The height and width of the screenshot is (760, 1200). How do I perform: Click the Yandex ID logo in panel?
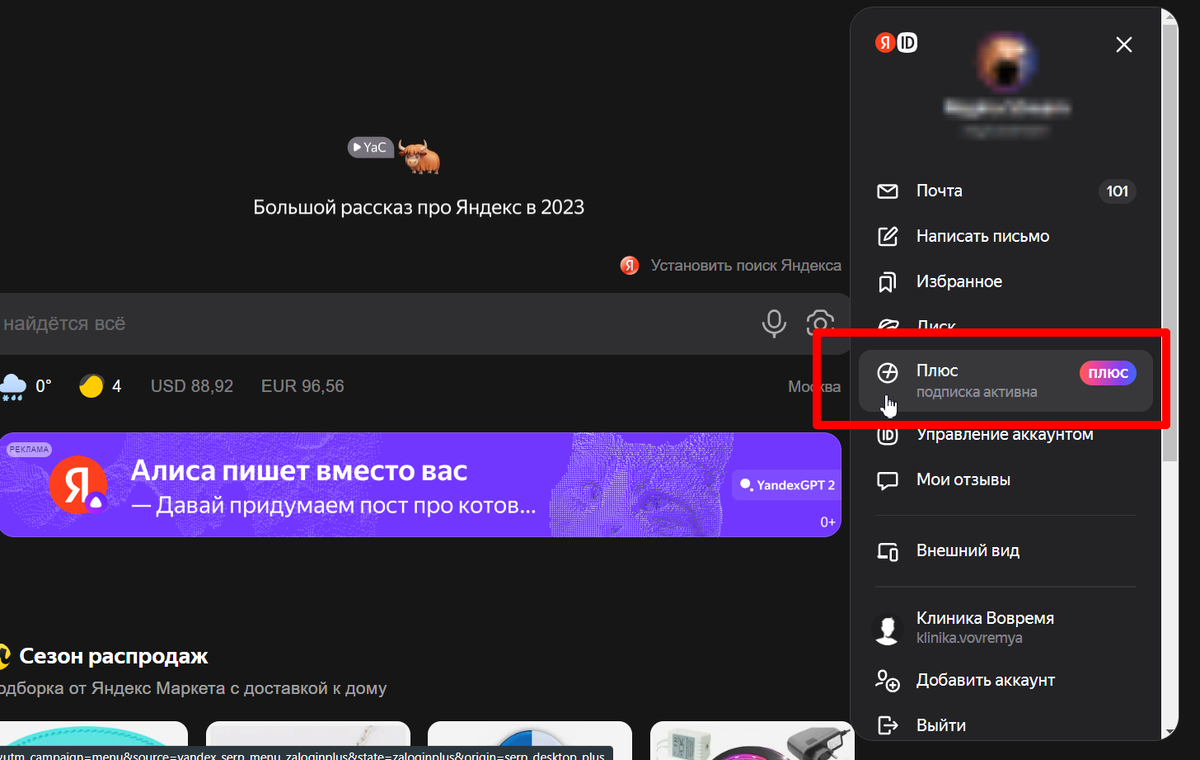point(897,43)
